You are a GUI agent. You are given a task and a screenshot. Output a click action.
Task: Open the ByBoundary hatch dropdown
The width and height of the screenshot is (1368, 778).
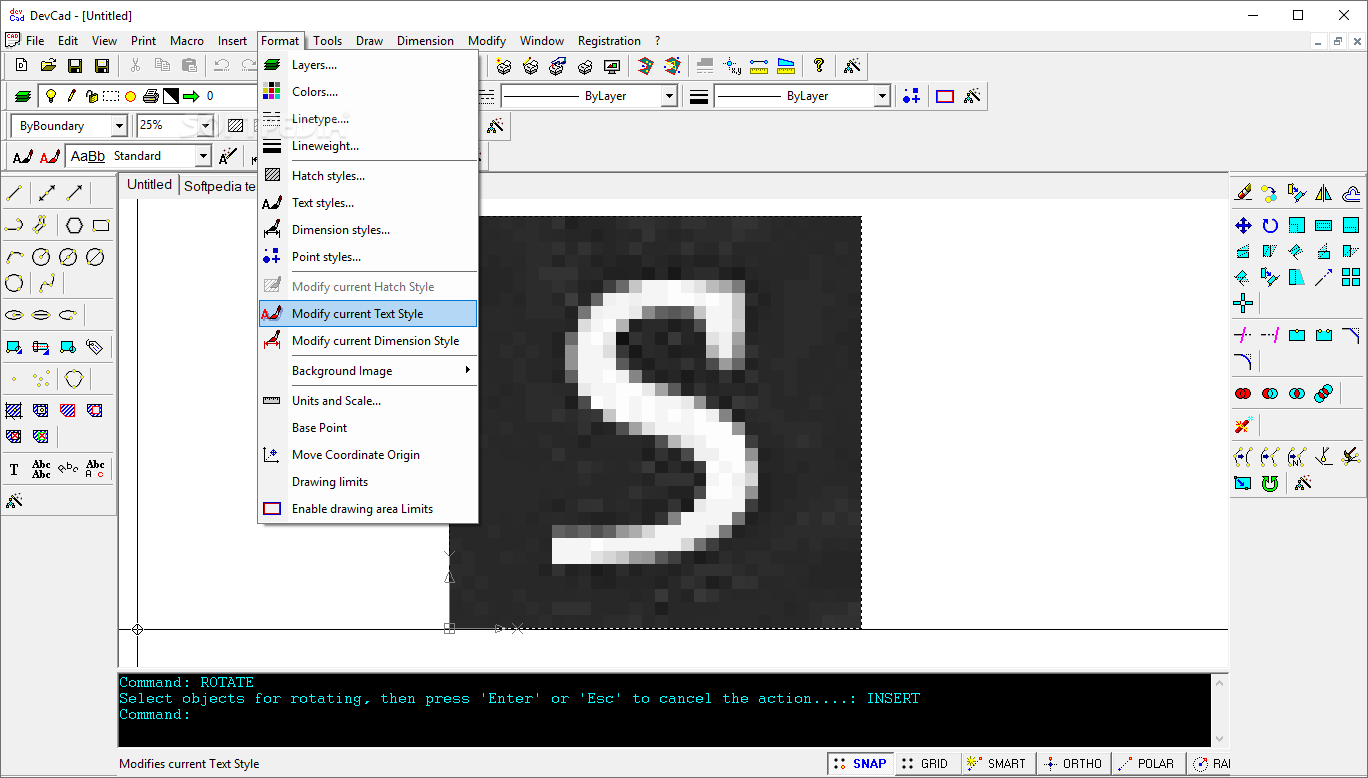pyautogui.click(x=119, y=126)
